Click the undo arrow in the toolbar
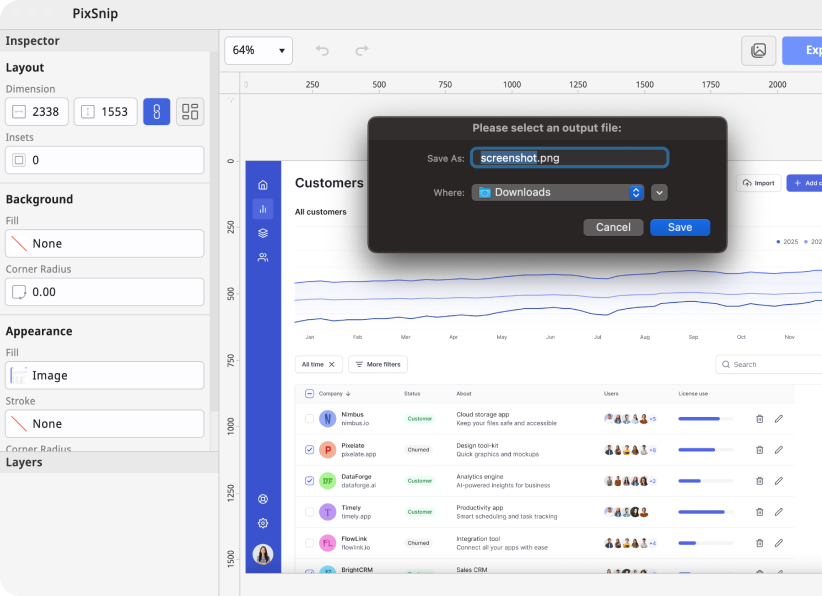822x596 pixels. pos(322,50)
